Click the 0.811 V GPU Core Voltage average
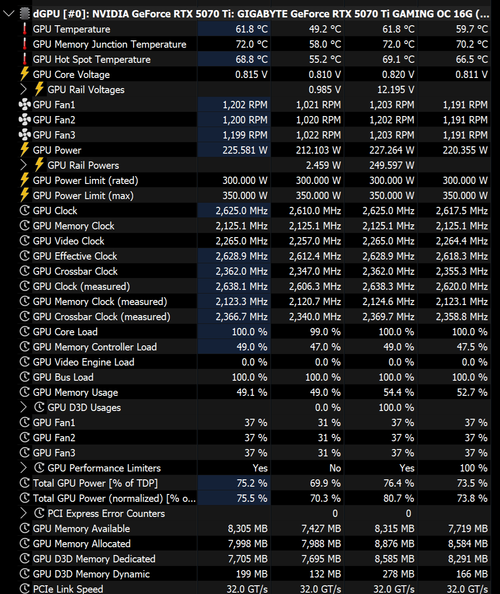The height and width of the screenshot is (594, 500). (x=471, y=75)
